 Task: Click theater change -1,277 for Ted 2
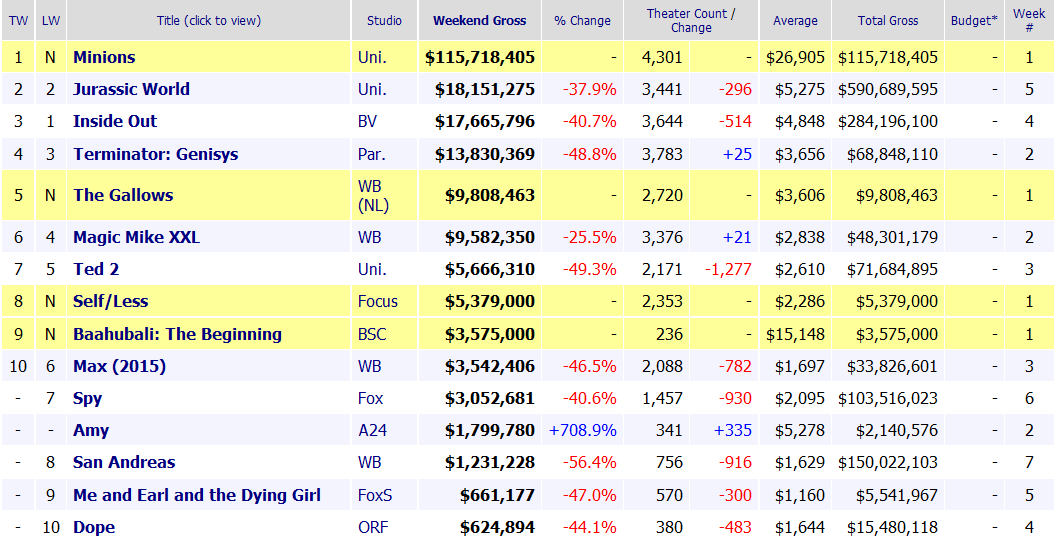pos(728,270)
